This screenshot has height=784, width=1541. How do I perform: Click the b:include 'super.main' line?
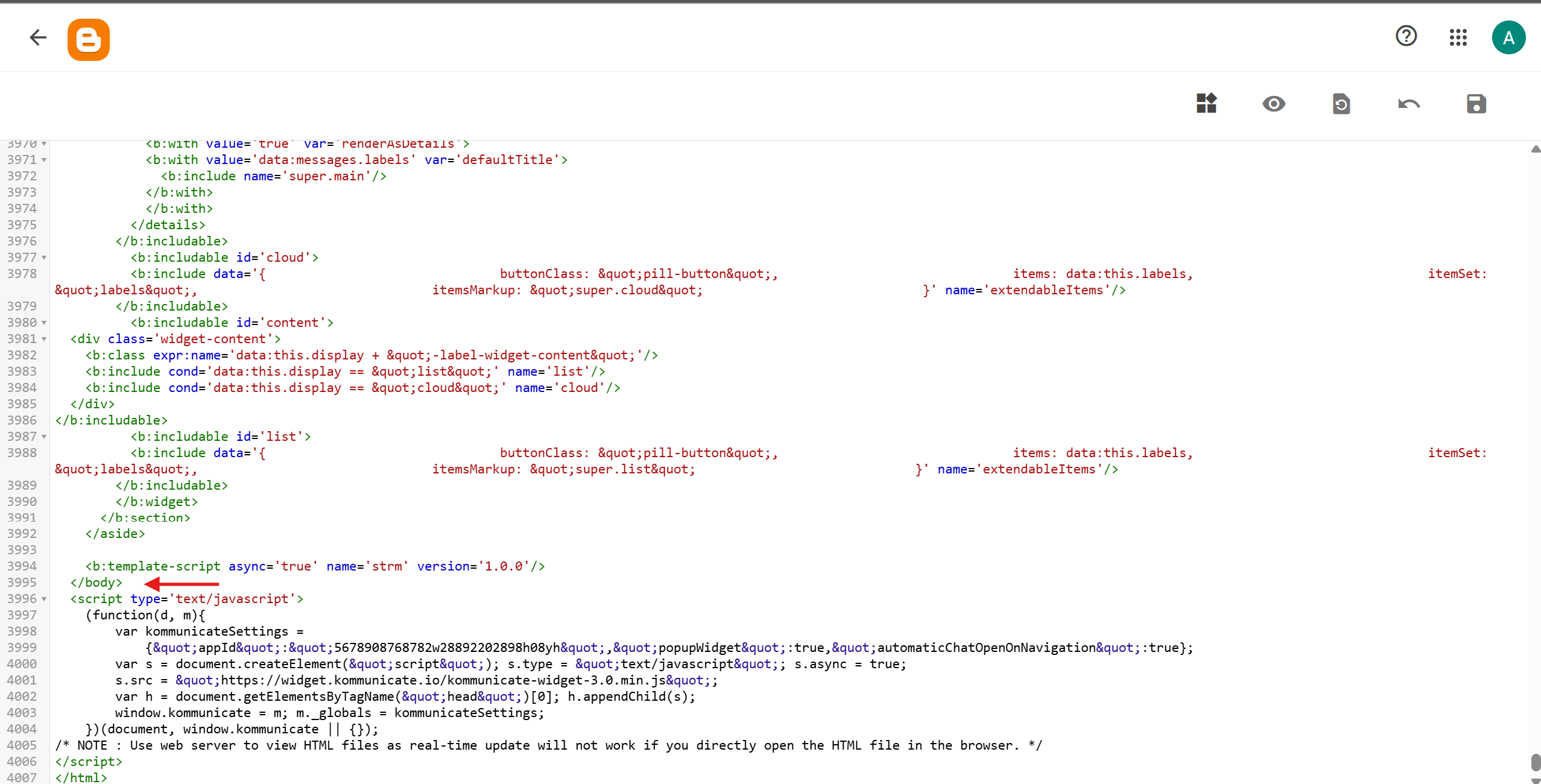274,176
